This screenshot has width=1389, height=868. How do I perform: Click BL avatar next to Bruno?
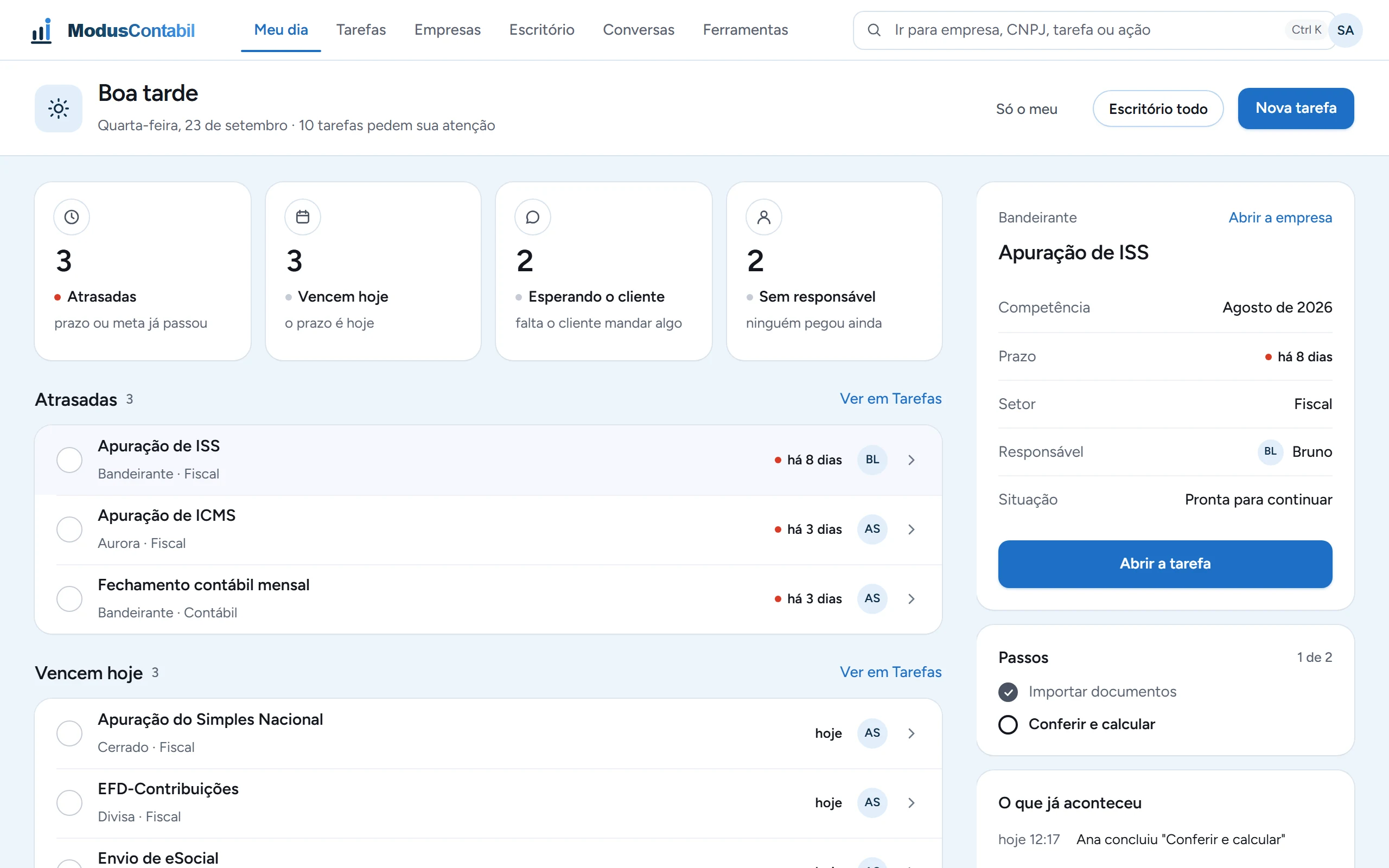pyautogui.click(x=1270, y=452)
